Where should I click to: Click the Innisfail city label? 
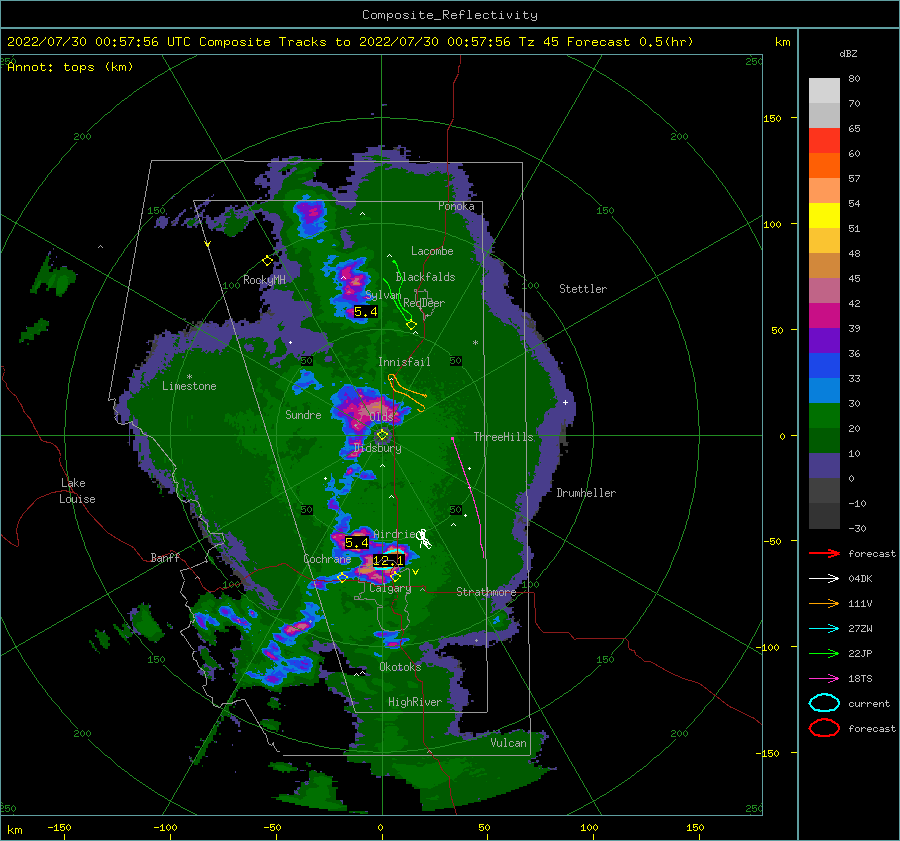404,362
